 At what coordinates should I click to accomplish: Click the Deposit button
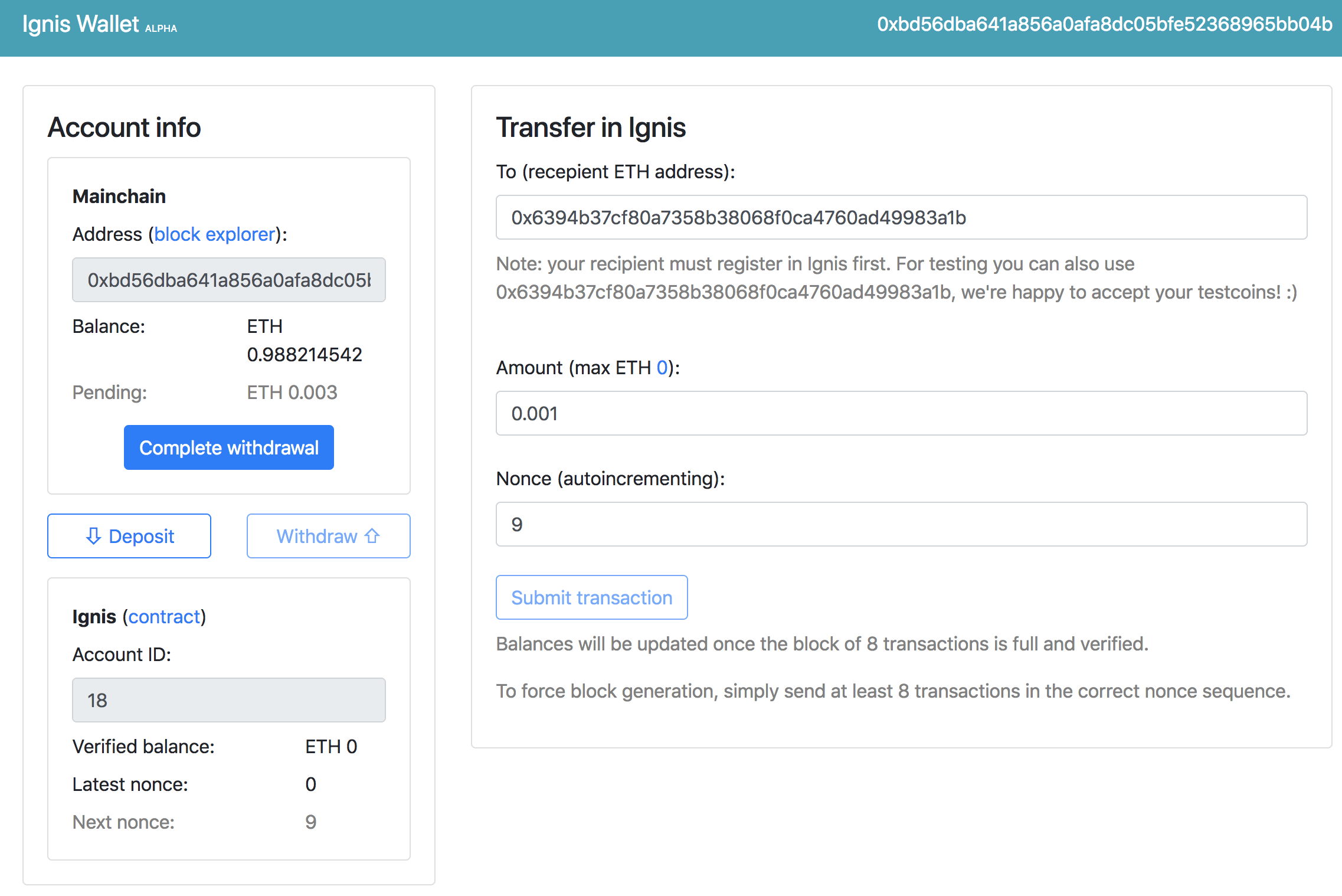click(x=129, y=536)
